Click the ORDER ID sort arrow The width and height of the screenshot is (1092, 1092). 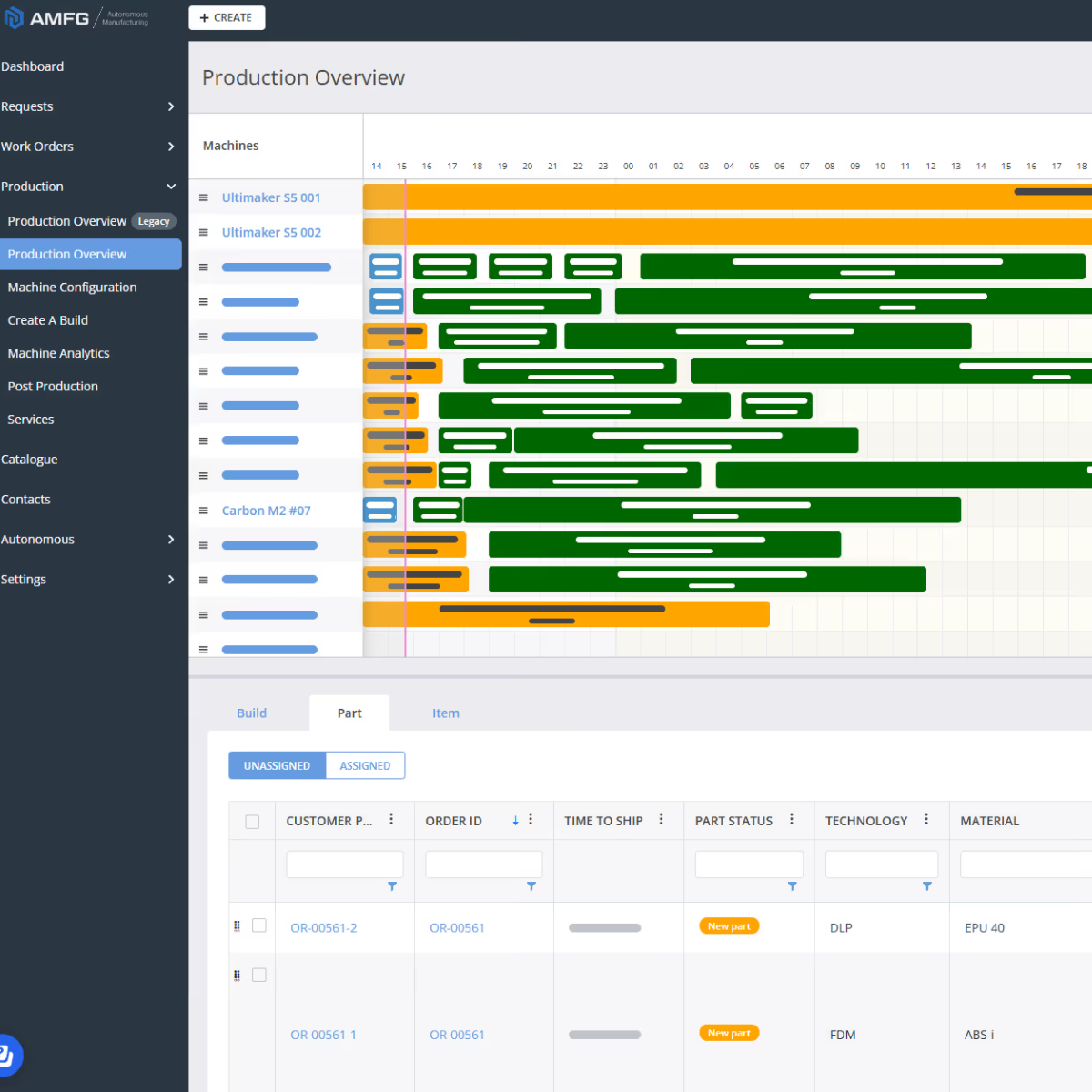point(515,821)
